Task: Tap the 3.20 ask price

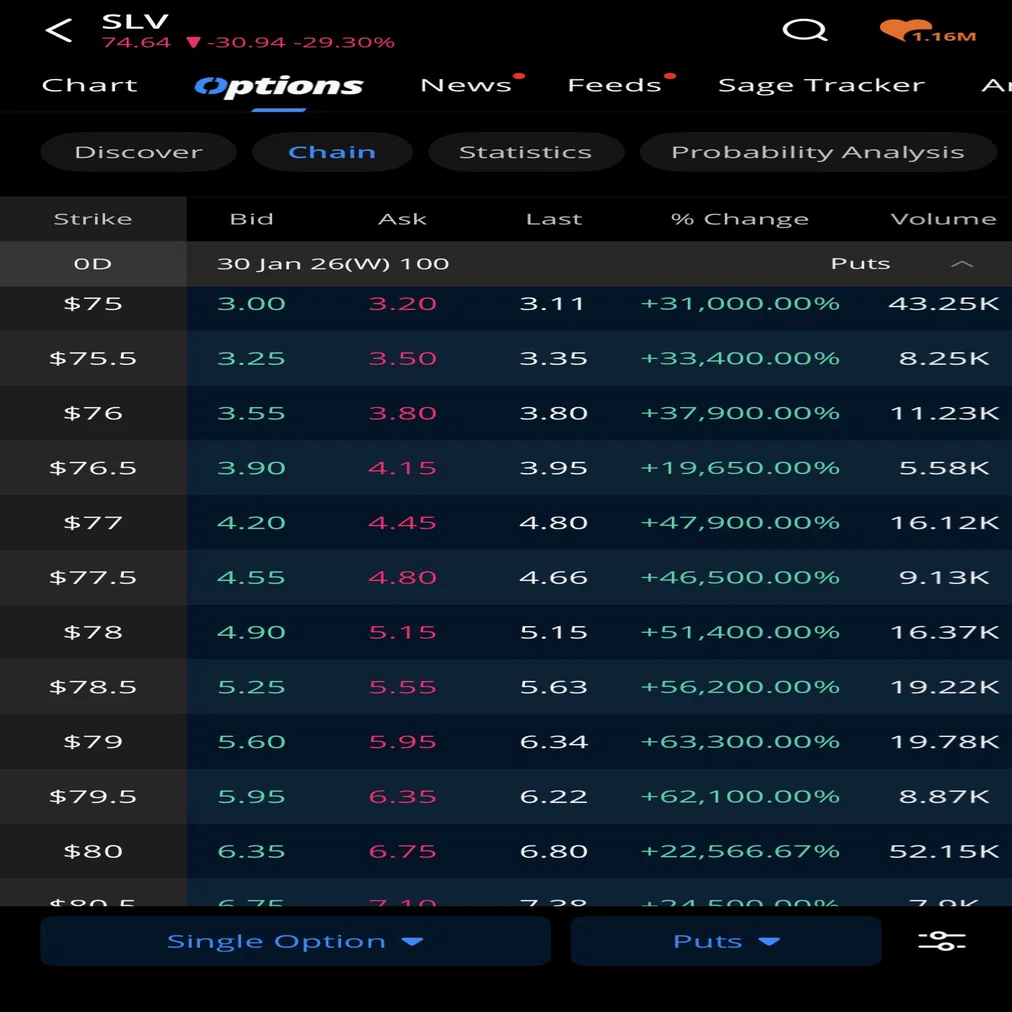Action: pyautogui.click(x=402, y=304)
